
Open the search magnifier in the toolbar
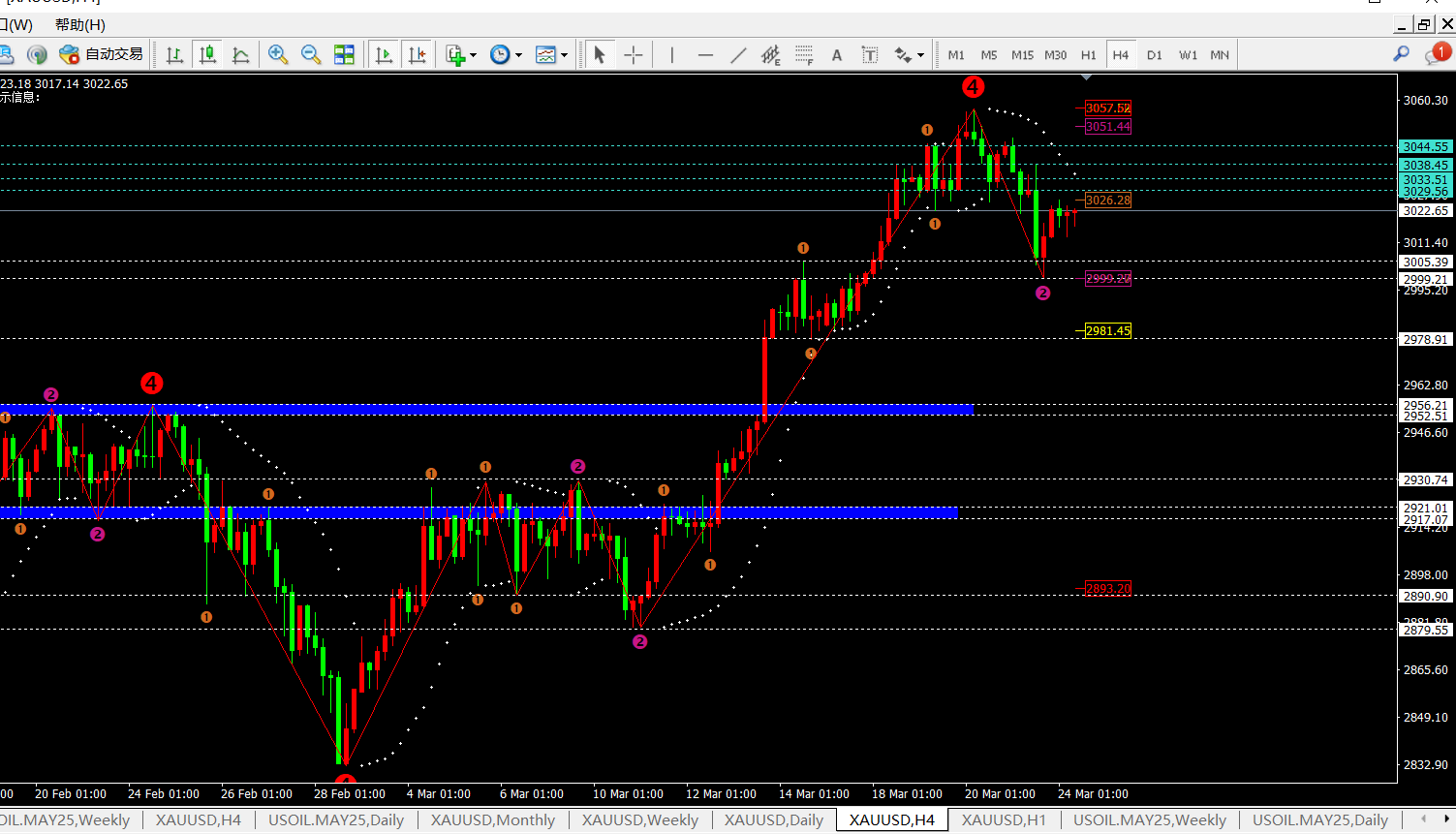[x=1401, y=55]
